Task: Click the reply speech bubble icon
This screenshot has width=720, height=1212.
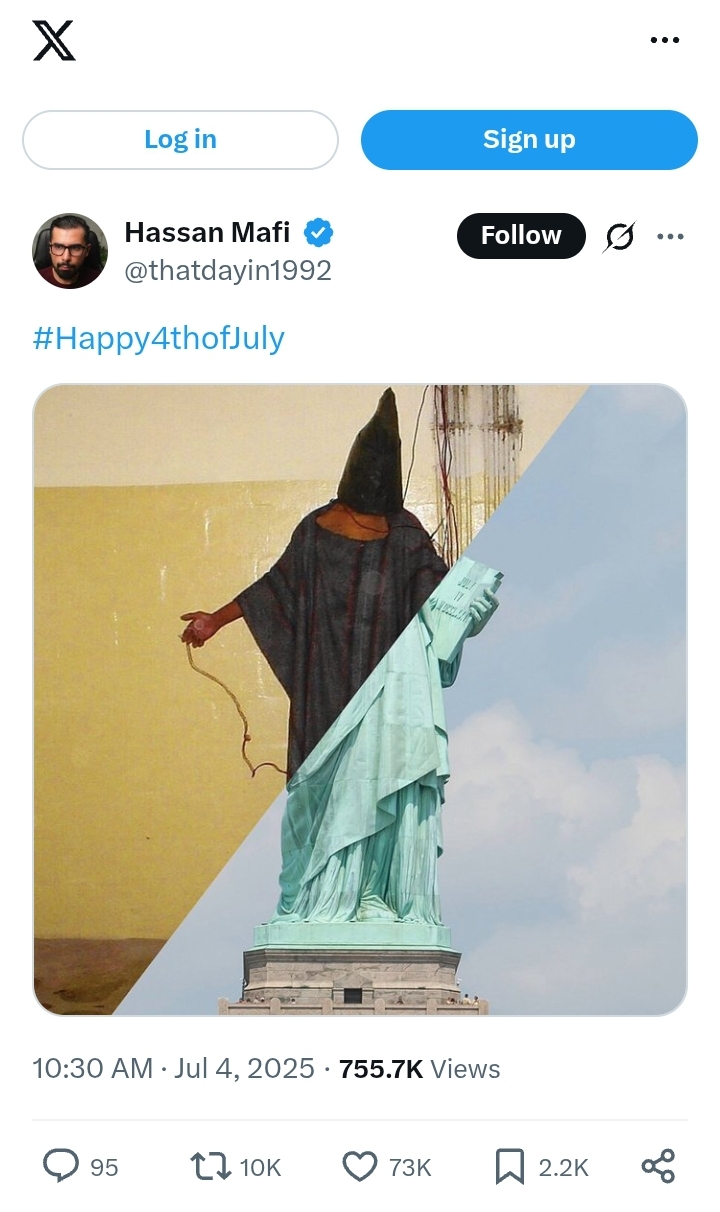Action: pyautogui.click(x=61, y=1166)
